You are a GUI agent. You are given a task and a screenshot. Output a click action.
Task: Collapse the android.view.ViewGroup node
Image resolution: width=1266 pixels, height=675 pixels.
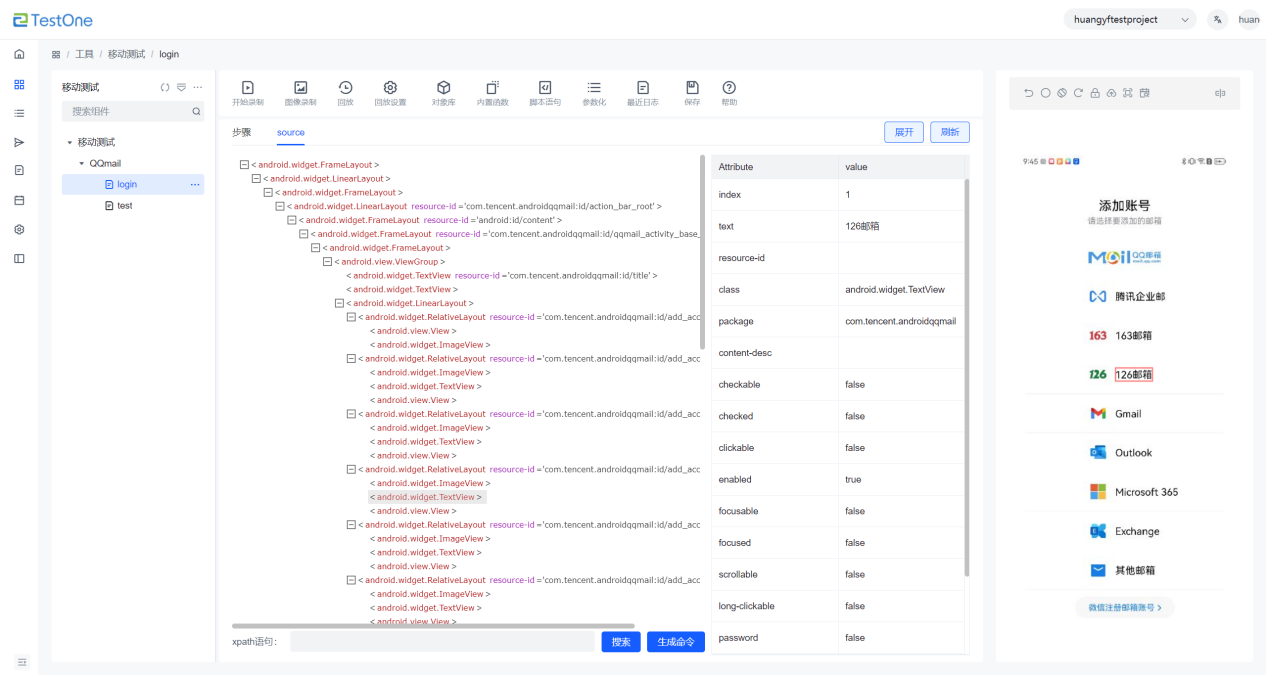point(327,262)
